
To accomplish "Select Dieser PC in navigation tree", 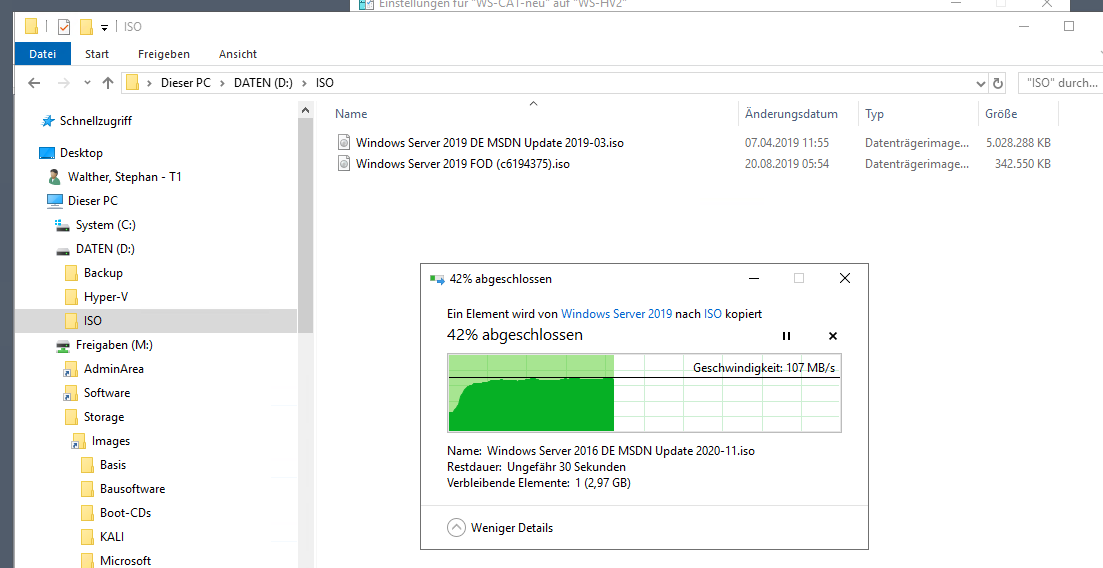I will click(93, 201).
